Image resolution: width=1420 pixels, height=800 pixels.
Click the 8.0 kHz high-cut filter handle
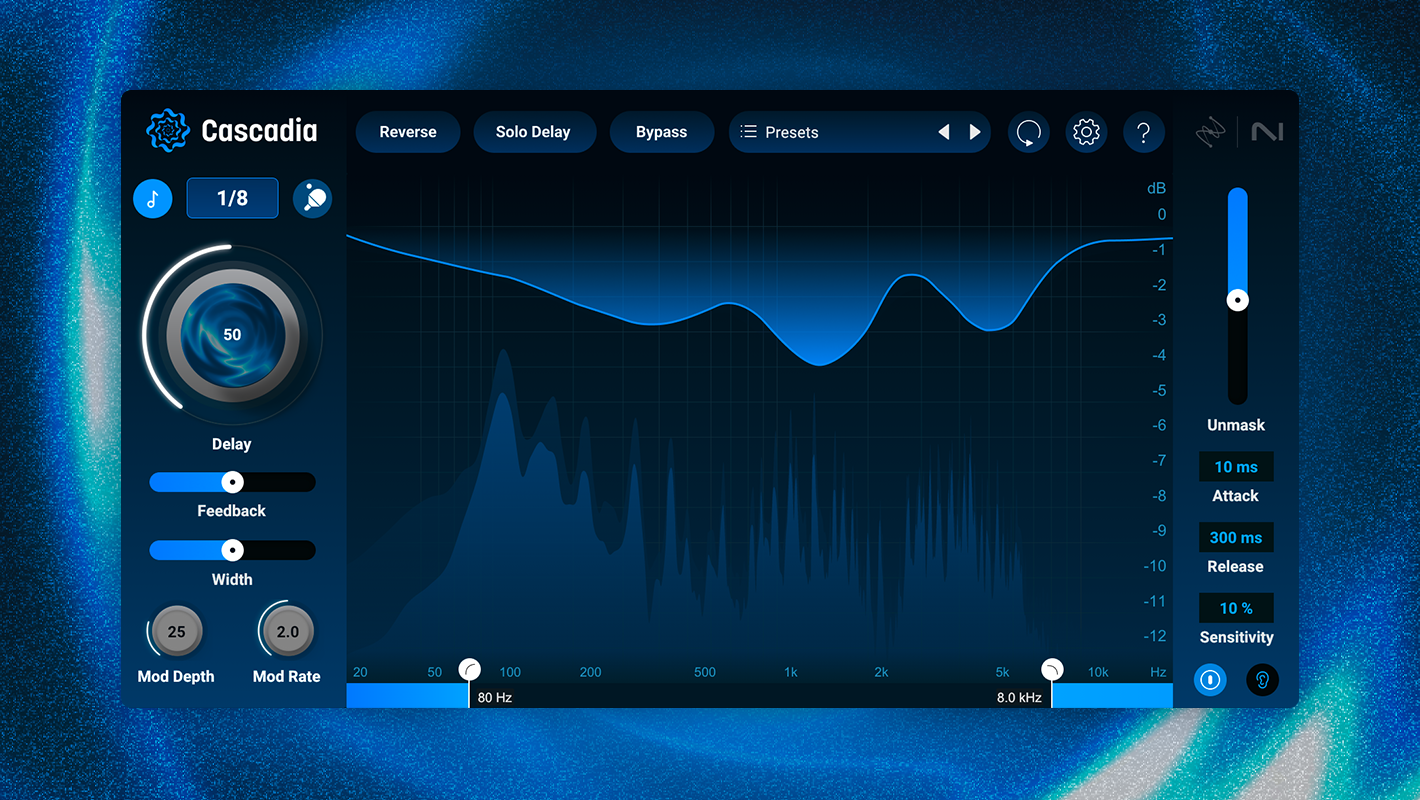1052,669
